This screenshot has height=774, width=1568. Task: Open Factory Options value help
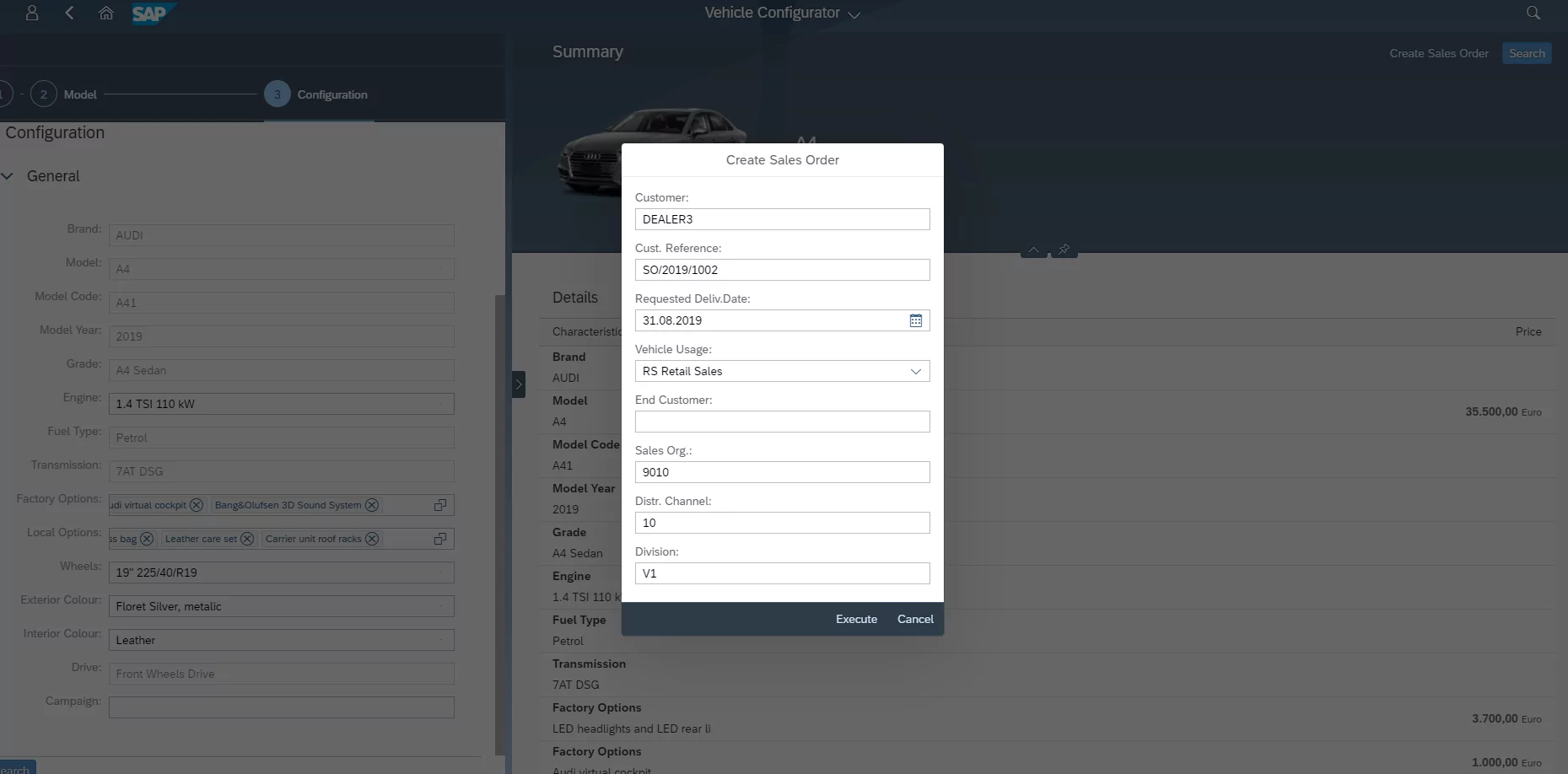click(x=440, y=505)
